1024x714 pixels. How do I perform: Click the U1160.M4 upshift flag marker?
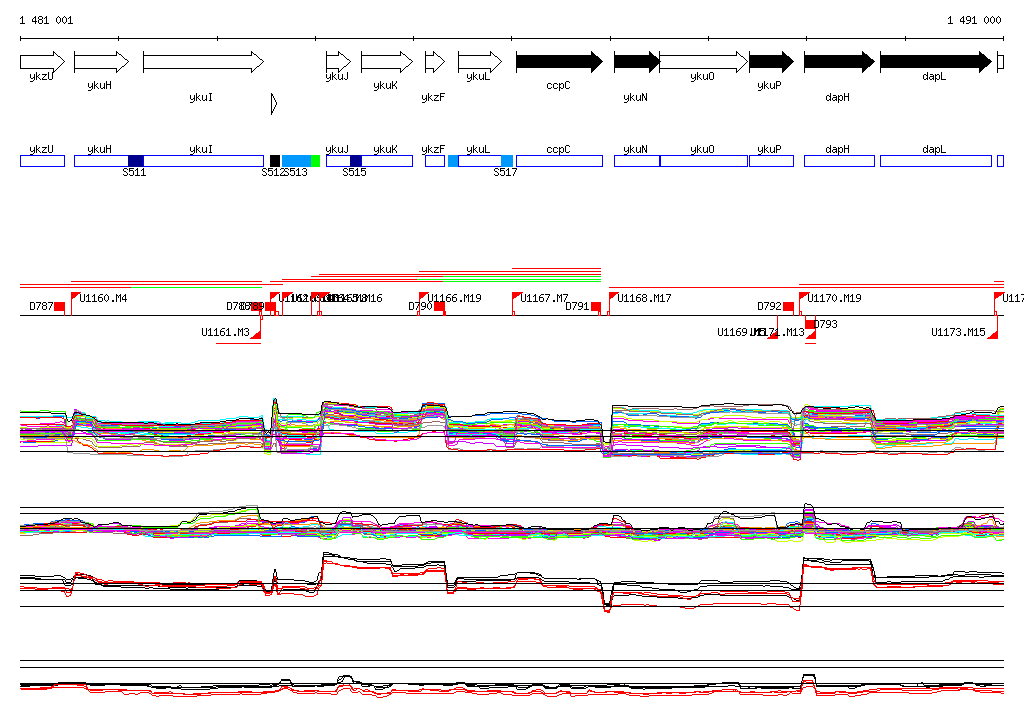point(75,298)
